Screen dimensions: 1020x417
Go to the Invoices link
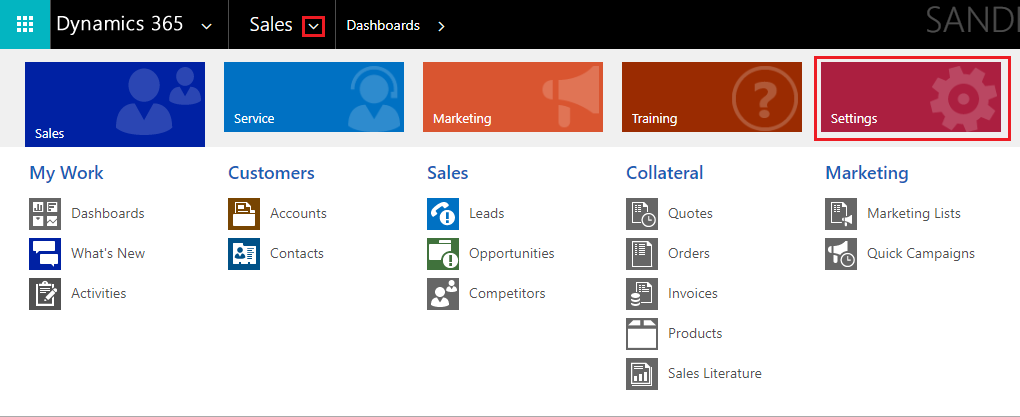(692, 294)
